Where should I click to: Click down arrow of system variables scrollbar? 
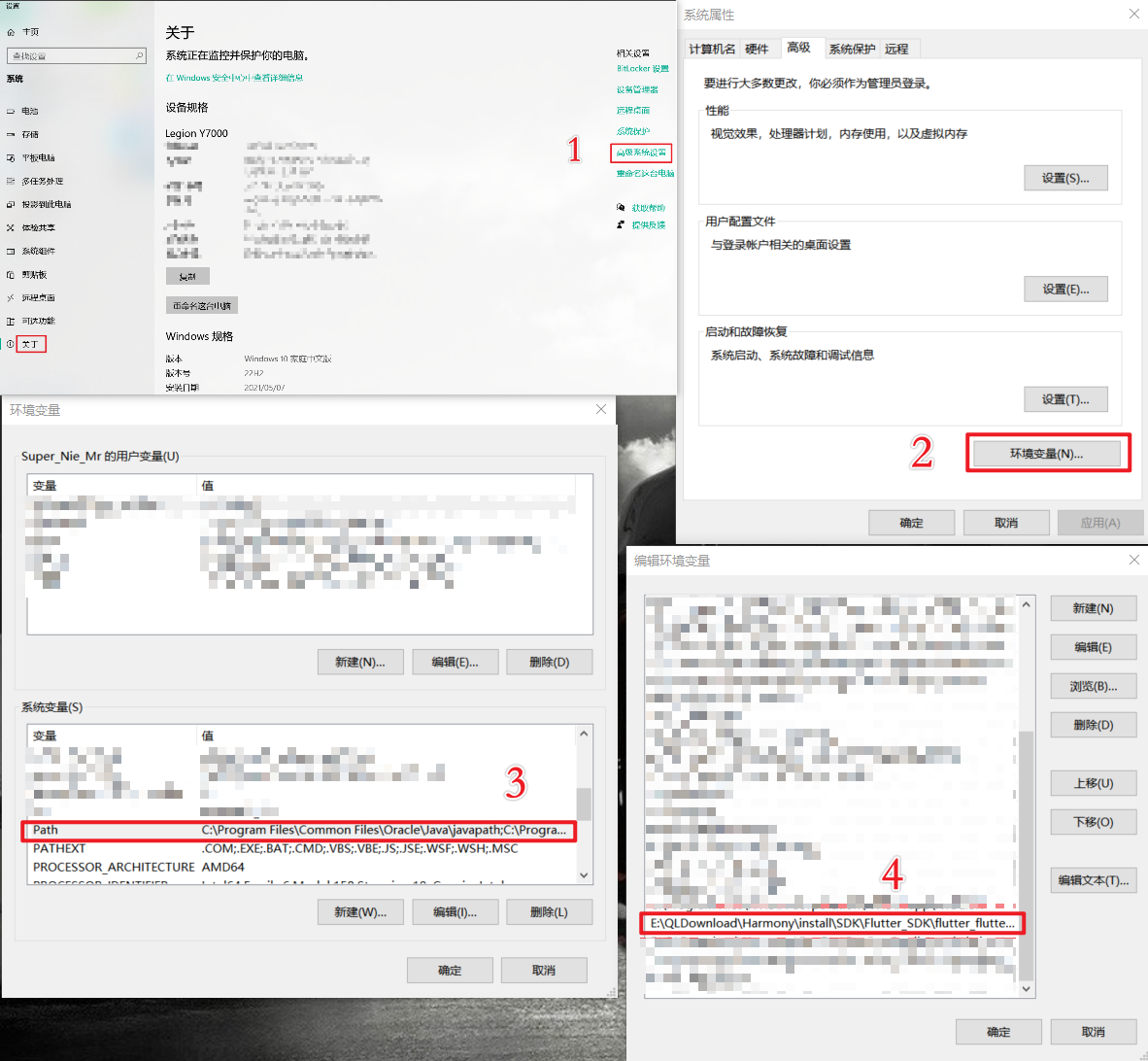(584, 875)
